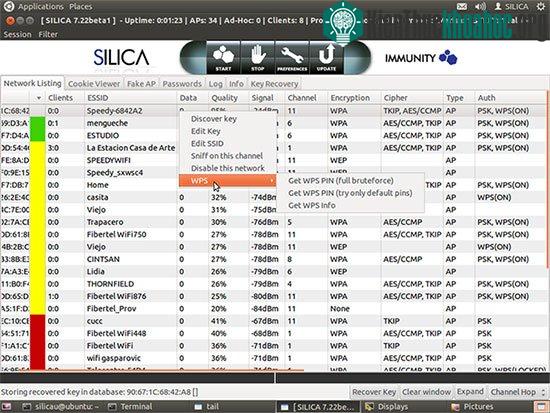The height and width of the screenshot is (413, 550).
Task: Choose Get WPS PIN (full bruteforce)
Action: click(350, 181)
